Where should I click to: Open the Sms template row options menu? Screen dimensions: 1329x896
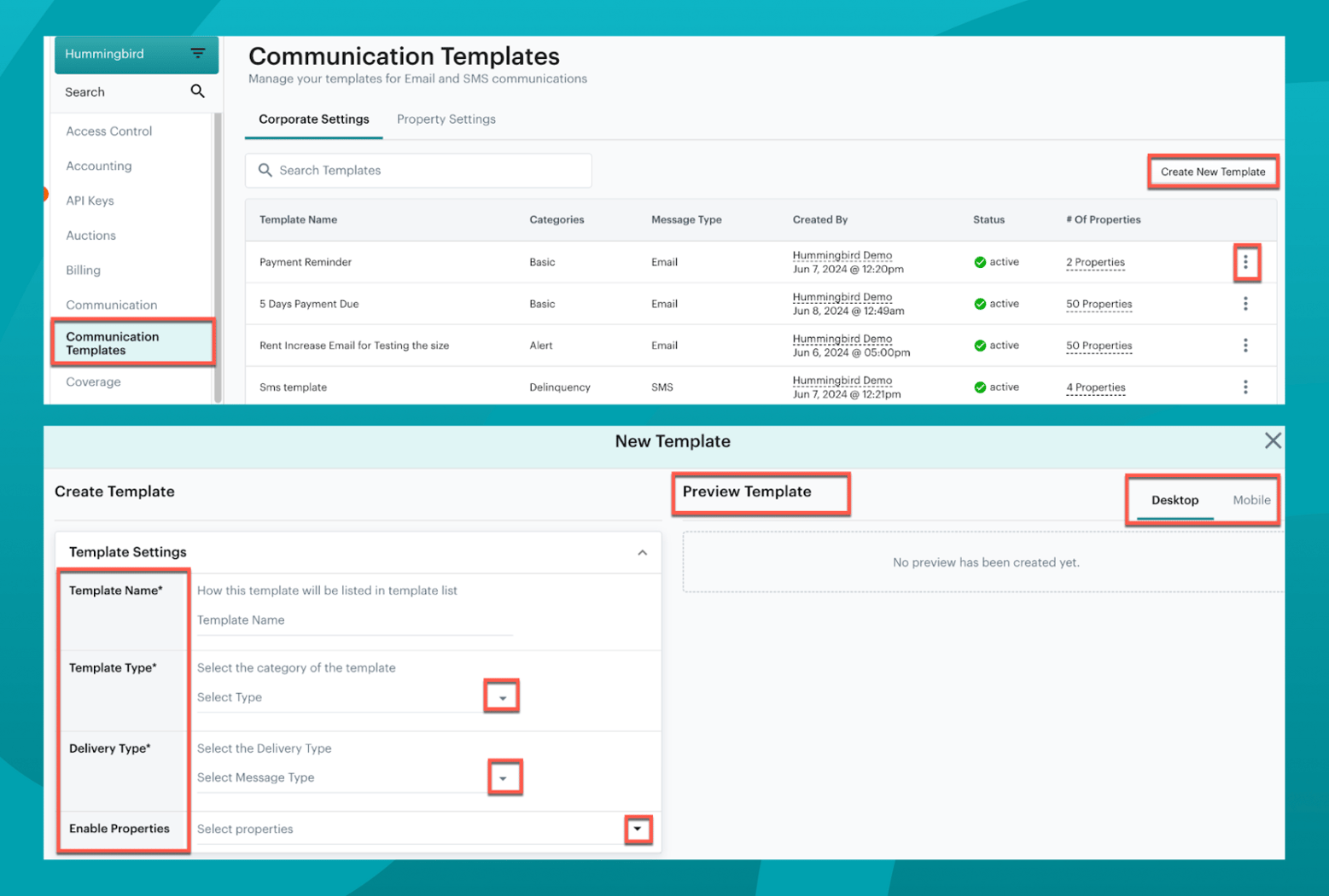(1245, 387)
